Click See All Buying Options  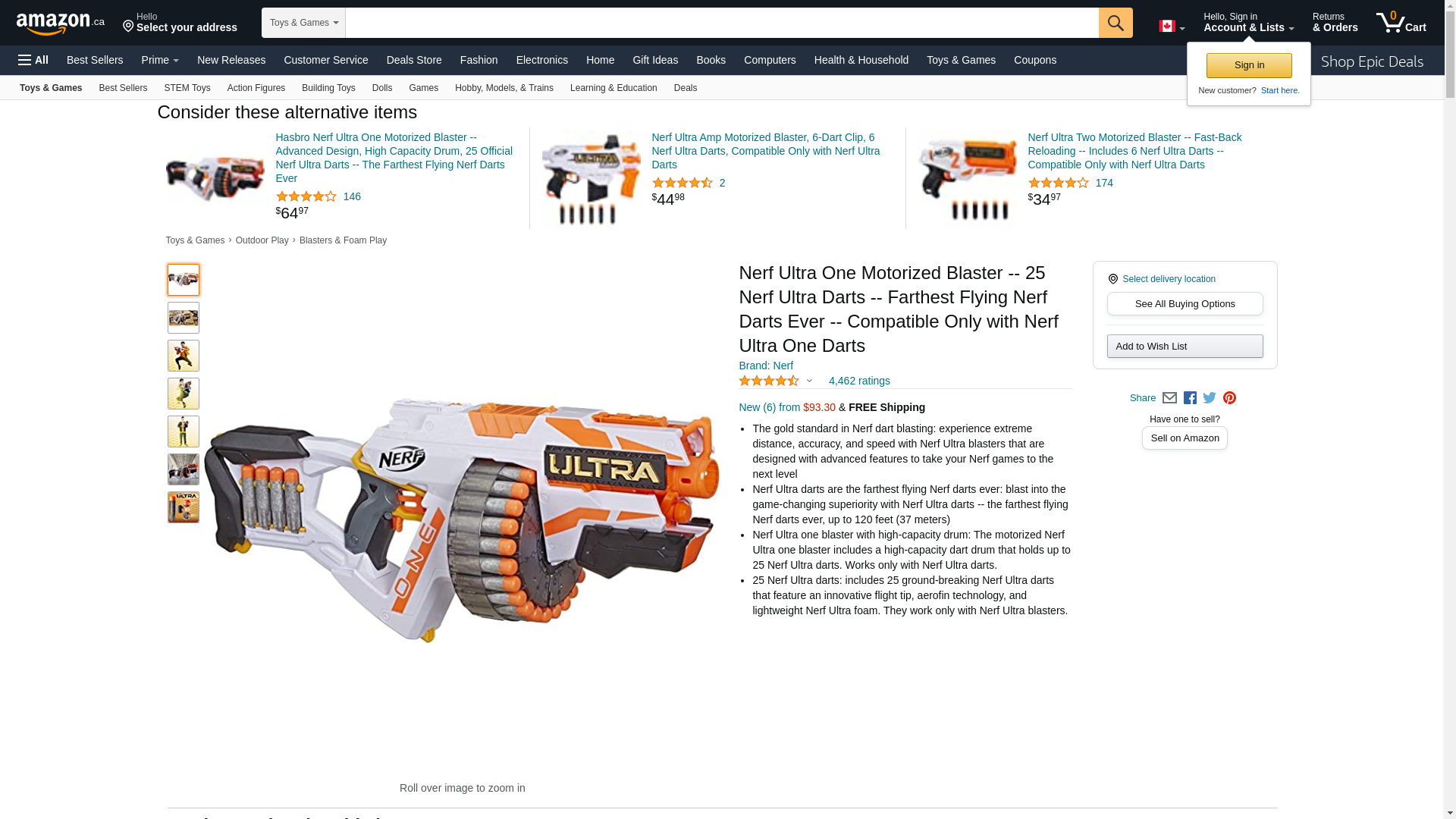click(x=1185, y=304)
